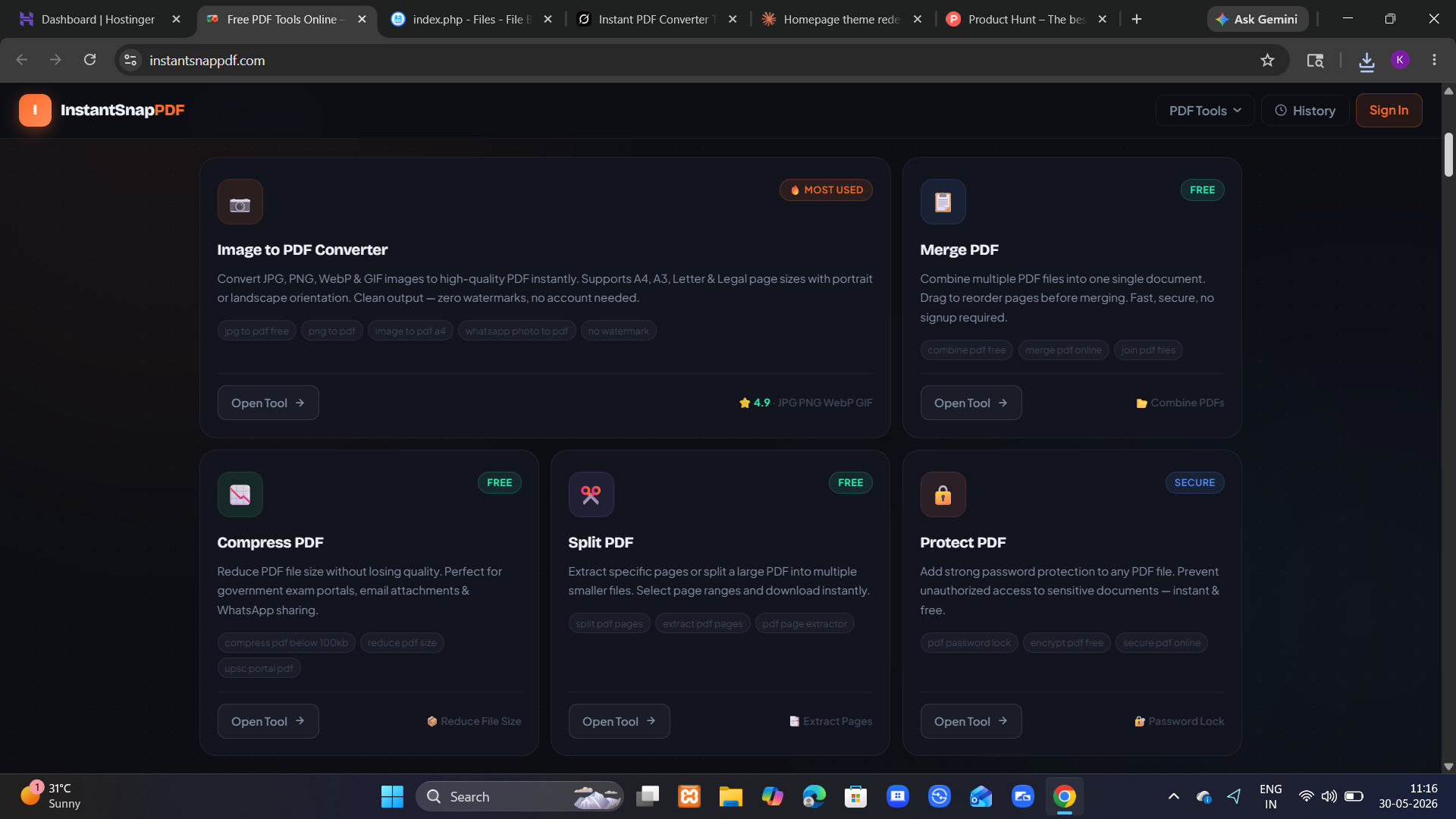
Task: Click the 'join pdf files' tag
Action: point(1148,350)
